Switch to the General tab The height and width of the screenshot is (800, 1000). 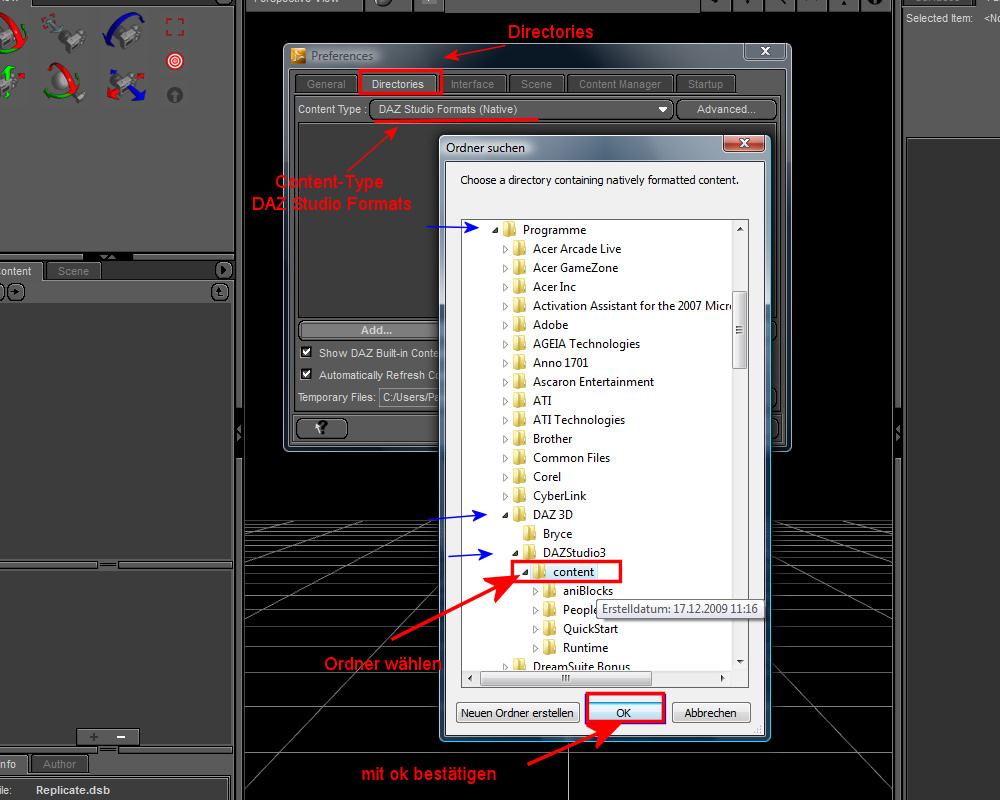coord(326,84)
